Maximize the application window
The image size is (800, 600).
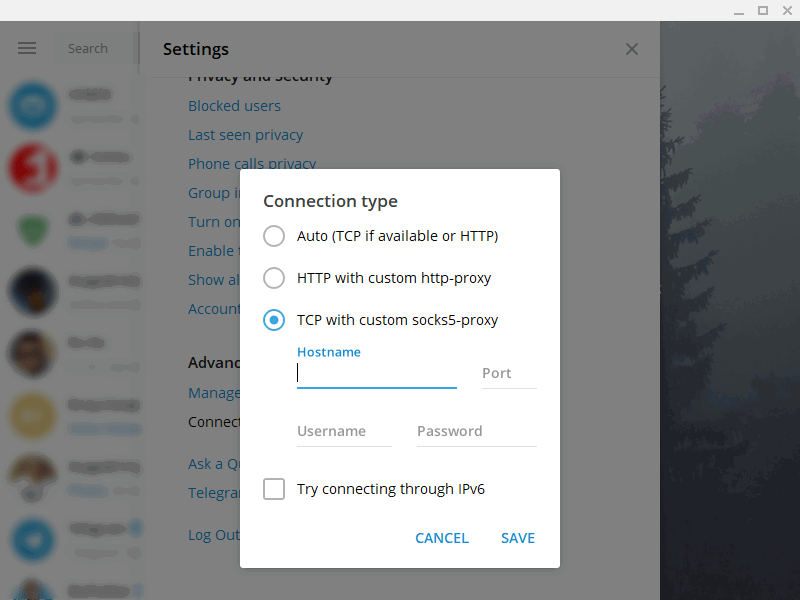coord(763,10)
